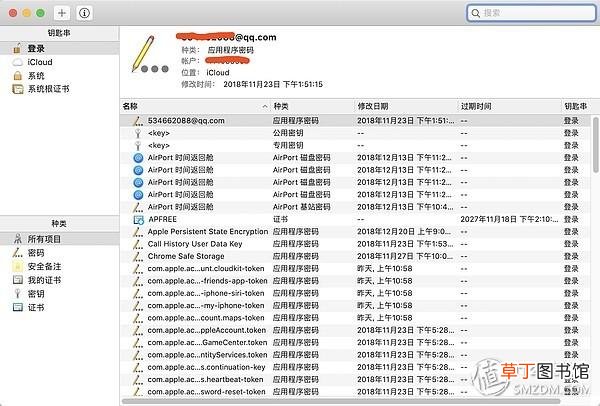Viewport: 600px width, 406px height.
Task: Sort list by 过期时间 column header
Action: pos(509,106)
